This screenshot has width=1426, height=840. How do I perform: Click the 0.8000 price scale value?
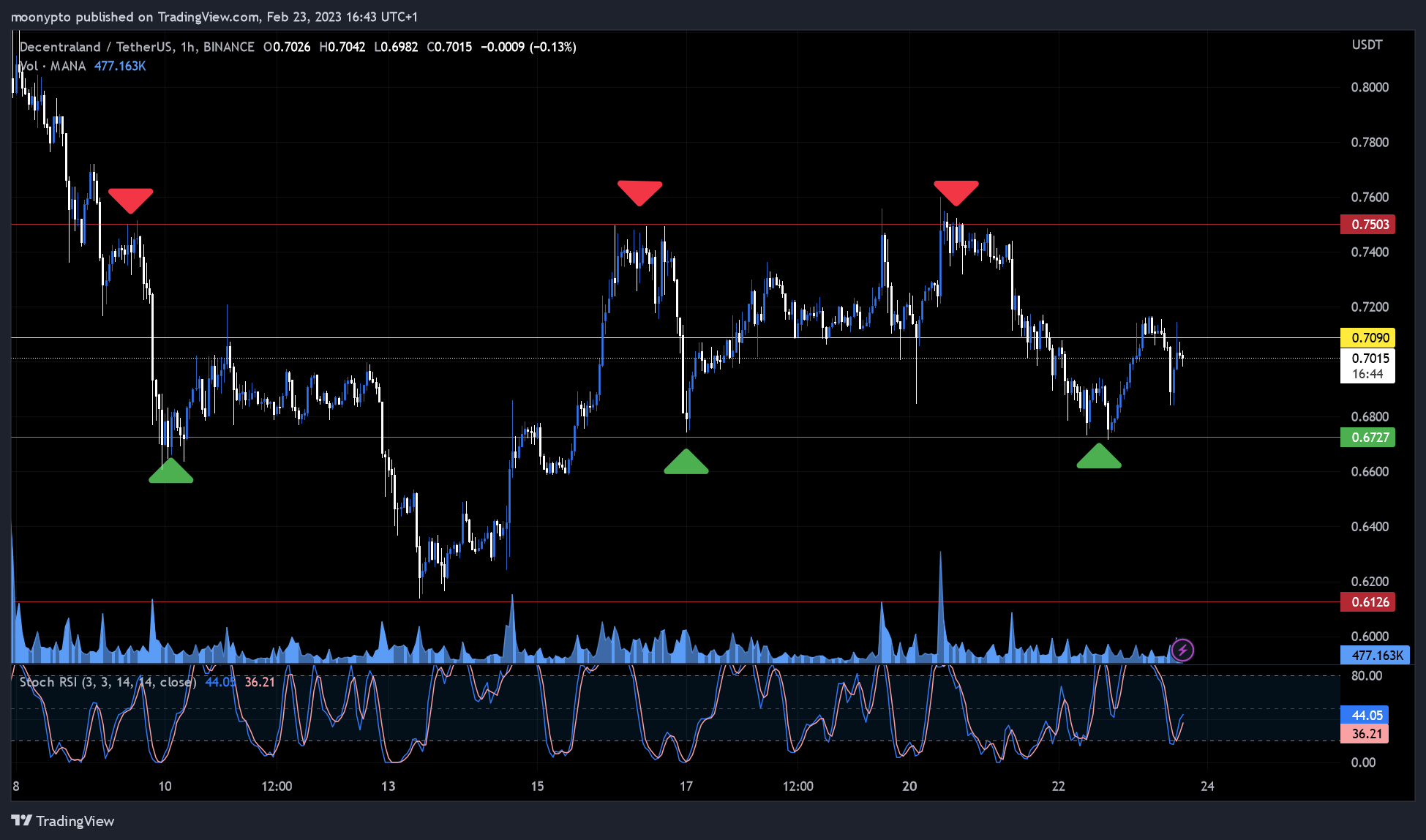[x=1370, y=87]
